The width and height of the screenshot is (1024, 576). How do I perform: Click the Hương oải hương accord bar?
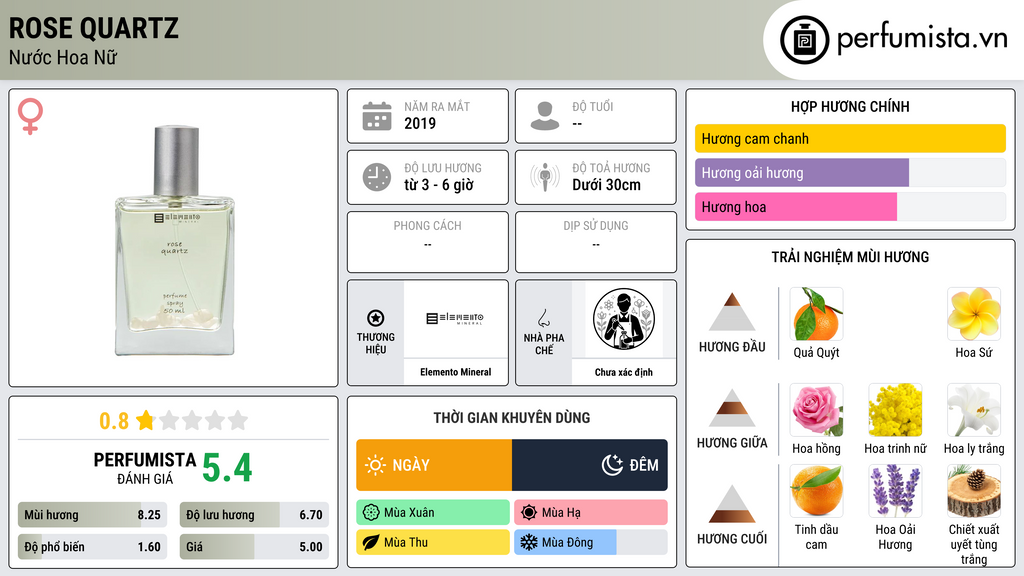[850, 172]
